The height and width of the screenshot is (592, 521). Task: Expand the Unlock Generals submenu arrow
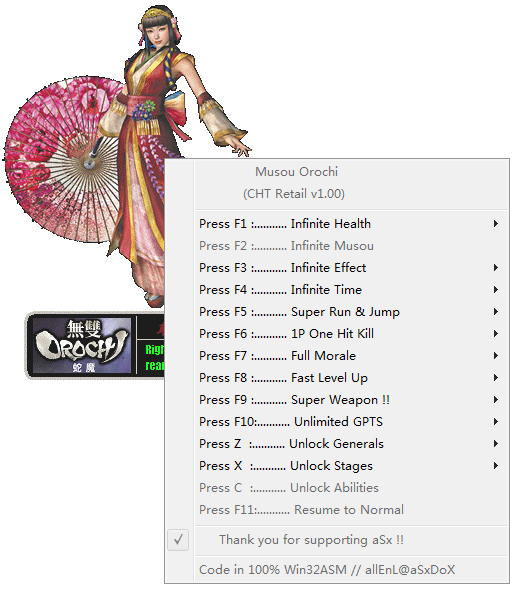[x=496, y=444]
